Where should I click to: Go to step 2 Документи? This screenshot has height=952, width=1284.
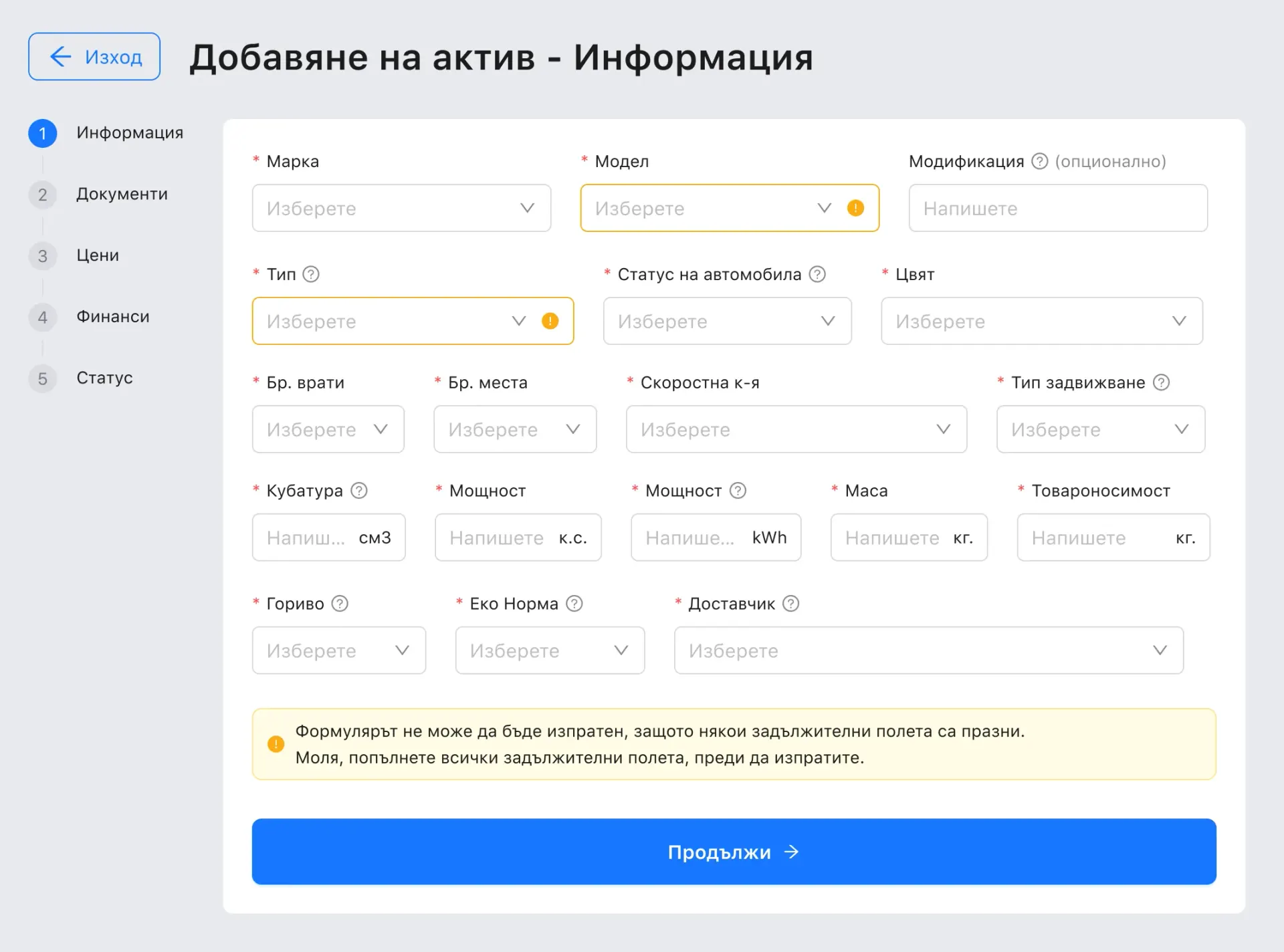point(98,195)
